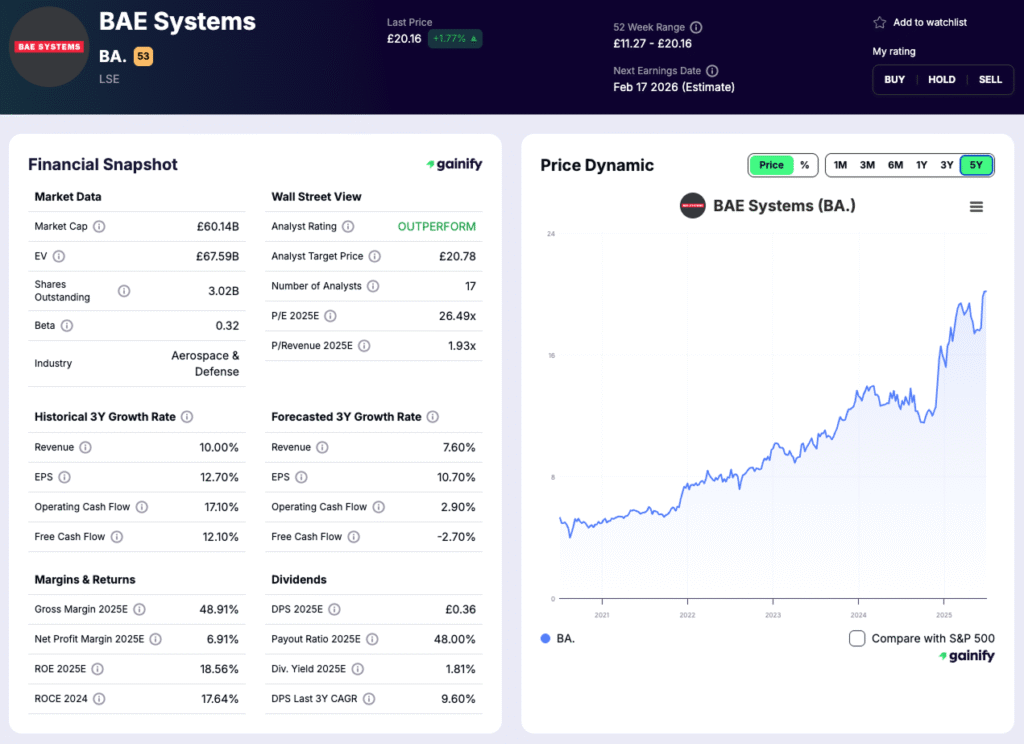Image resolution: width=1024 pixels, height=744 pixels.
Task: Click info icon next to Analyst Target Price
Action: 374,256
